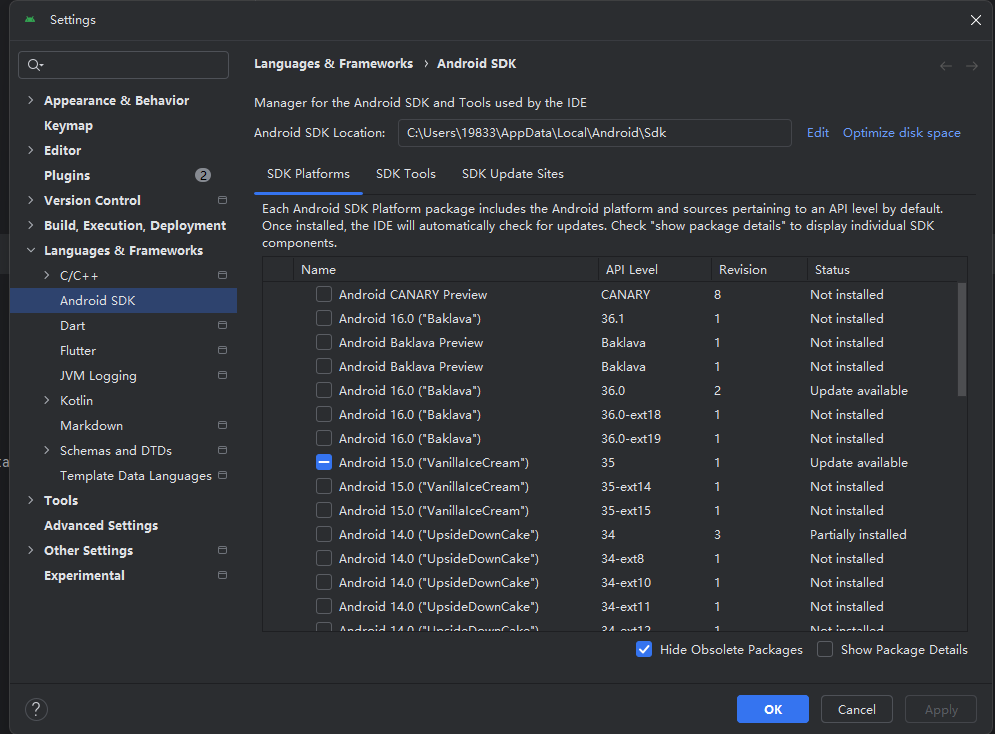Switch to the SDK Update Sites tab
This screenshot has width=995, height=734.
coord(513,174)
